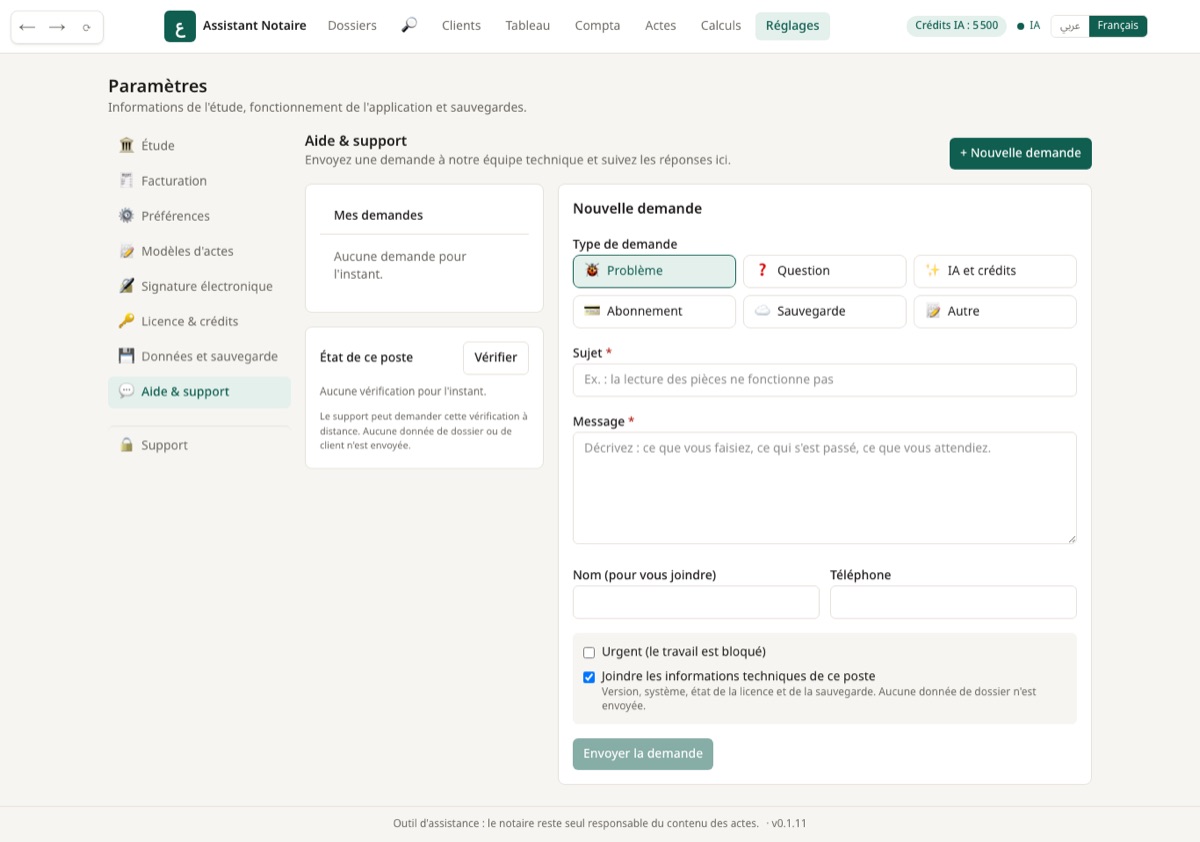Click the Licence & crédits key icon
The width and height of the screenshot is (1200, 842).
(x=126, y=321)
